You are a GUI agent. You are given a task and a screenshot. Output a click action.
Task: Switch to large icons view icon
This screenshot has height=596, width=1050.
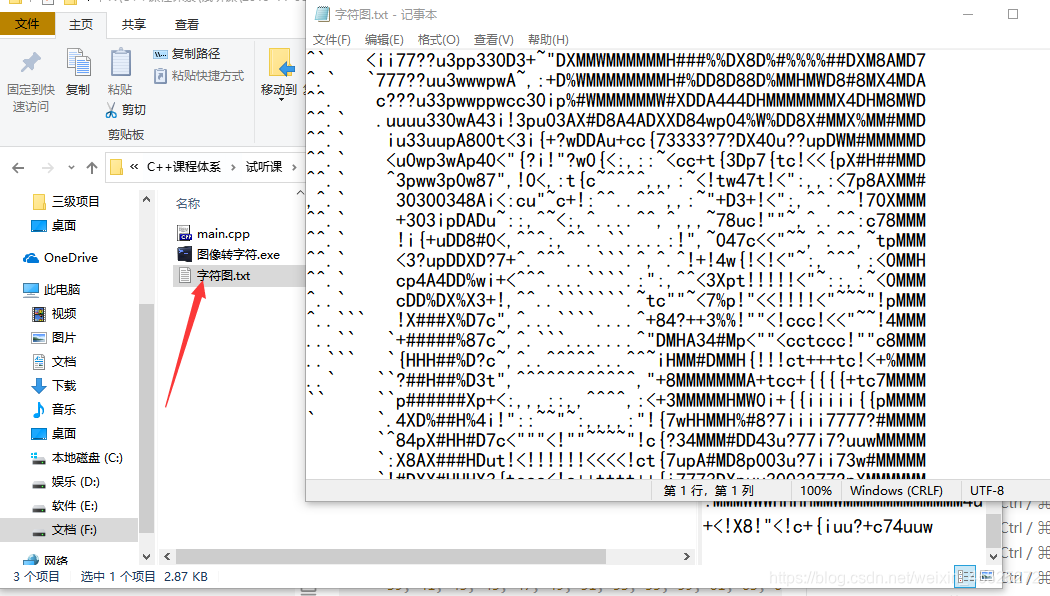coord(986,576)
